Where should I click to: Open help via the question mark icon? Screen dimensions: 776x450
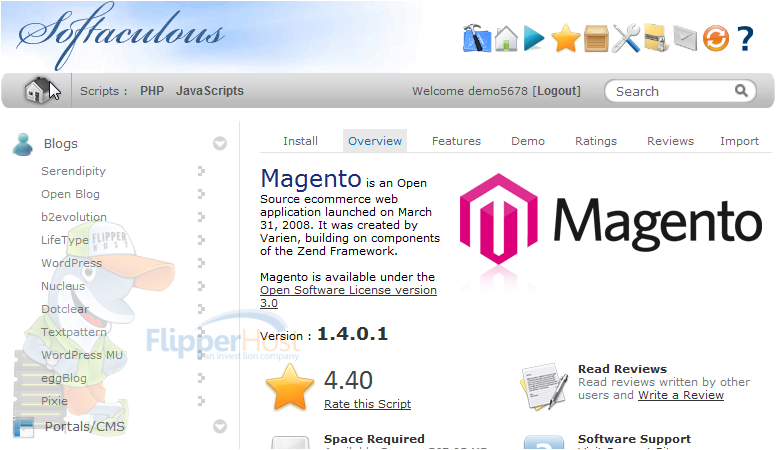745,39
